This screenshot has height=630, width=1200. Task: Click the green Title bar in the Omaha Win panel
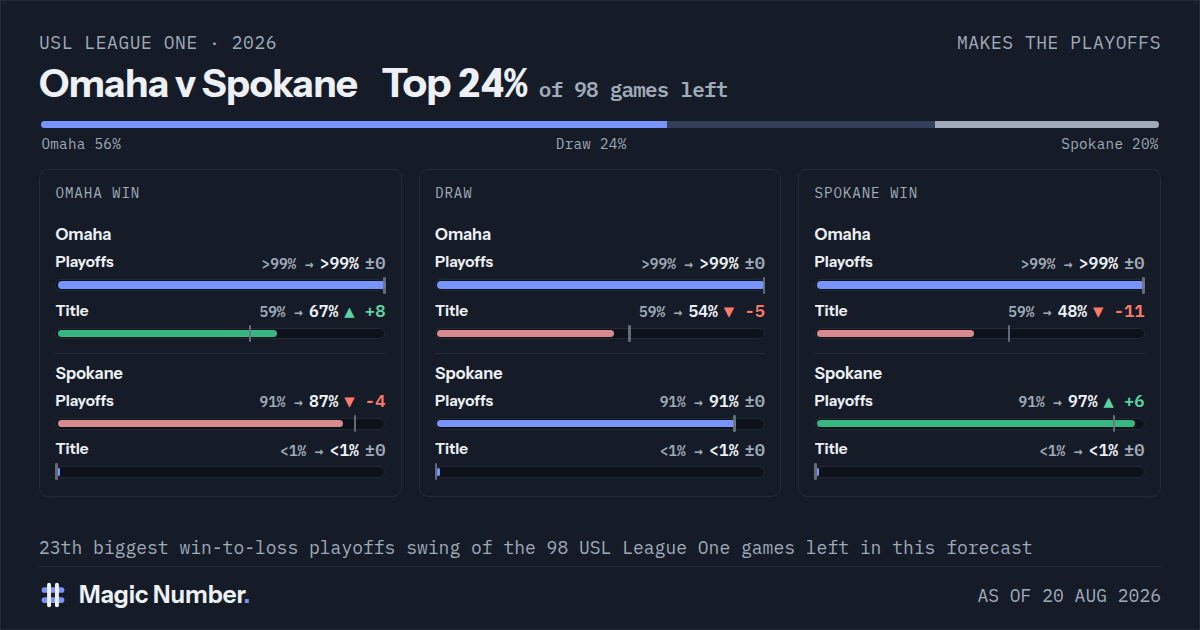[168, 333]
